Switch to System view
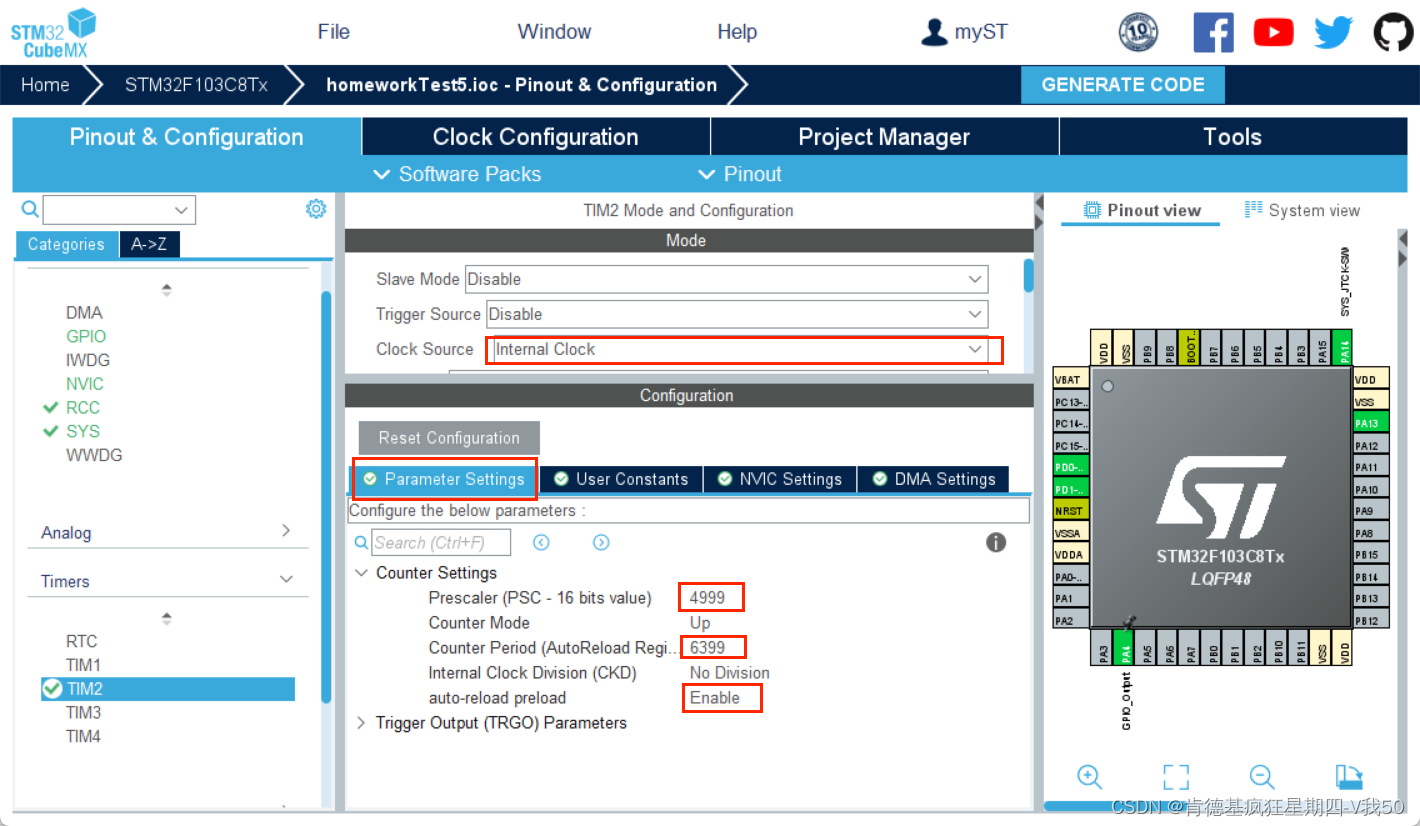The height and width of the screenshot is (826, 1420). pyautogui.click(x=1302, y=210)
